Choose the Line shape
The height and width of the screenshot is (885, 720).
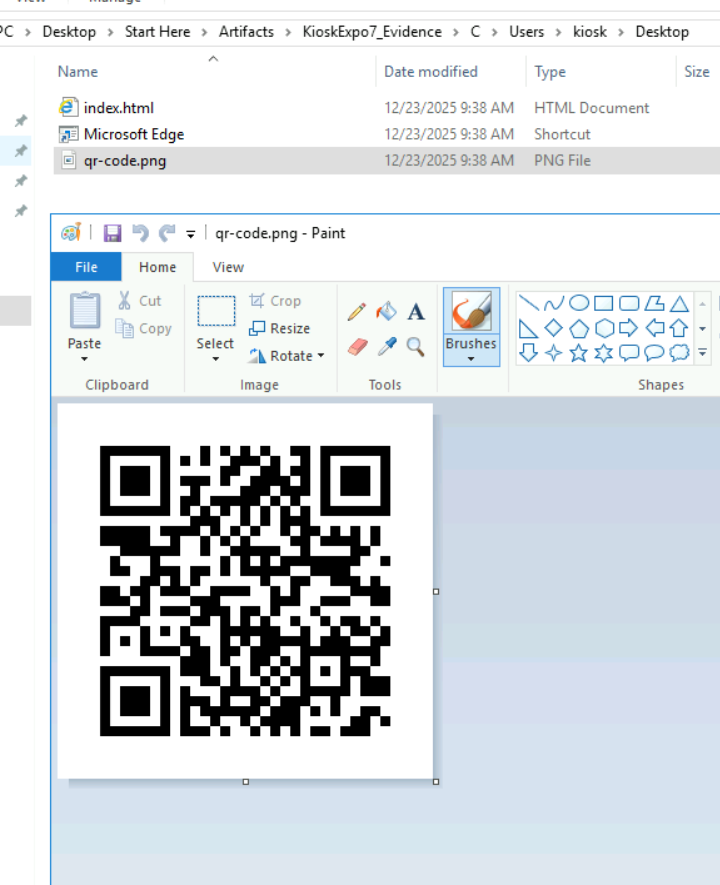528,303
